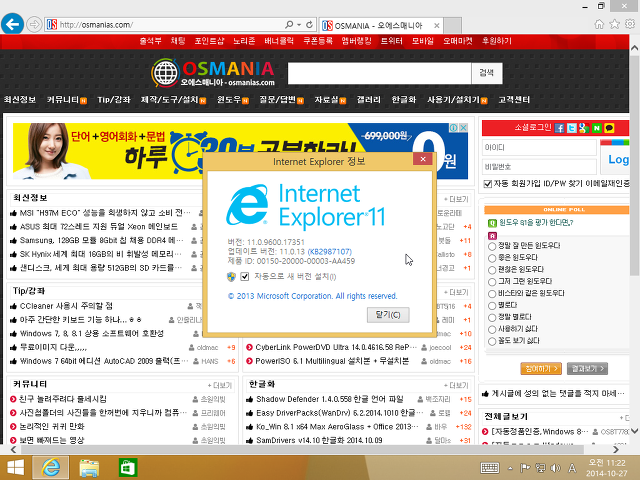This screenshot has height=480, width=640.
Task: Click the browser Forward arrow button
Action: click(34, 24)
